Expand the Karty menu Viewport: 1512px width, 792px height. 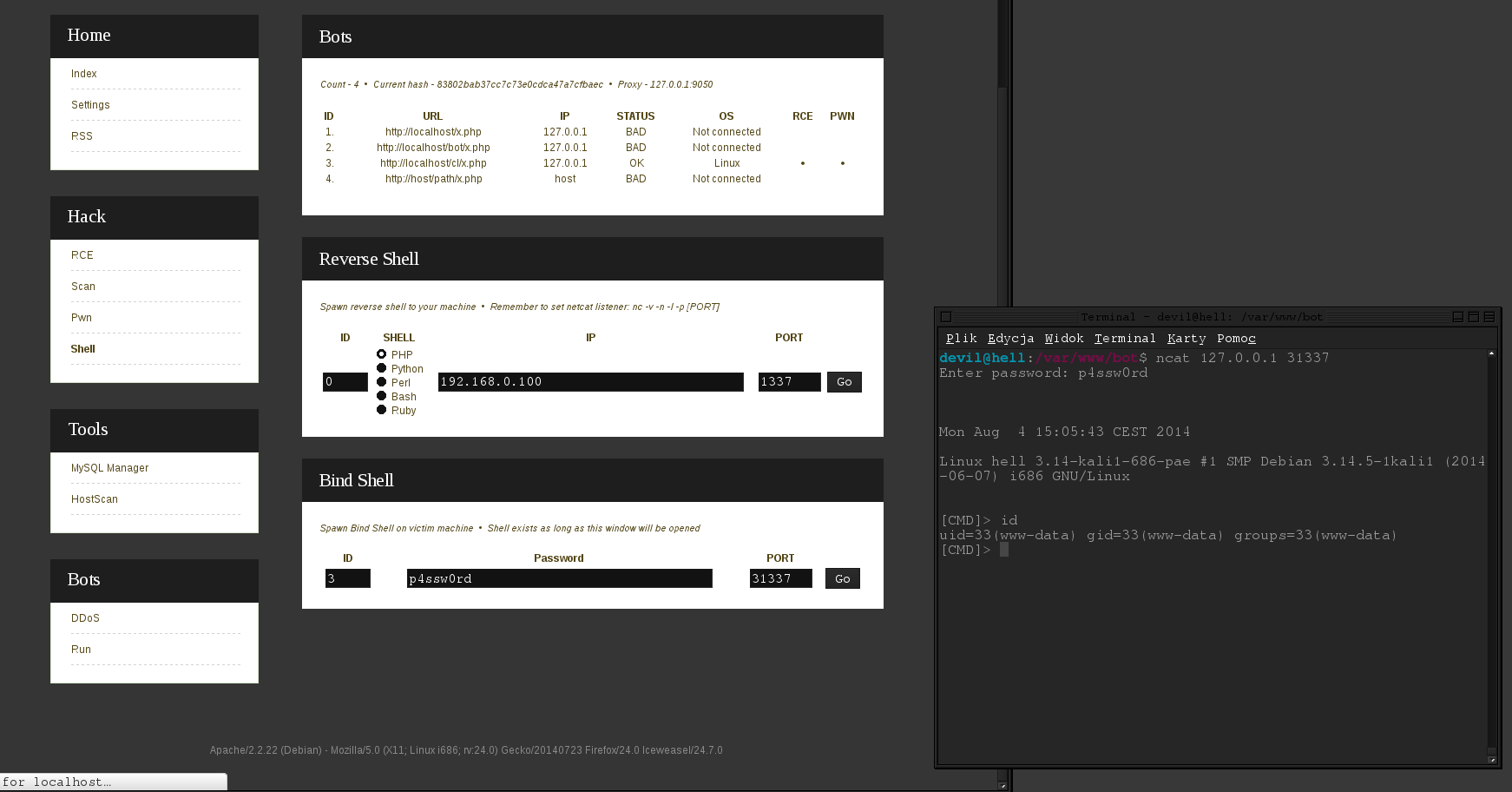click(x=1186, y=339)
